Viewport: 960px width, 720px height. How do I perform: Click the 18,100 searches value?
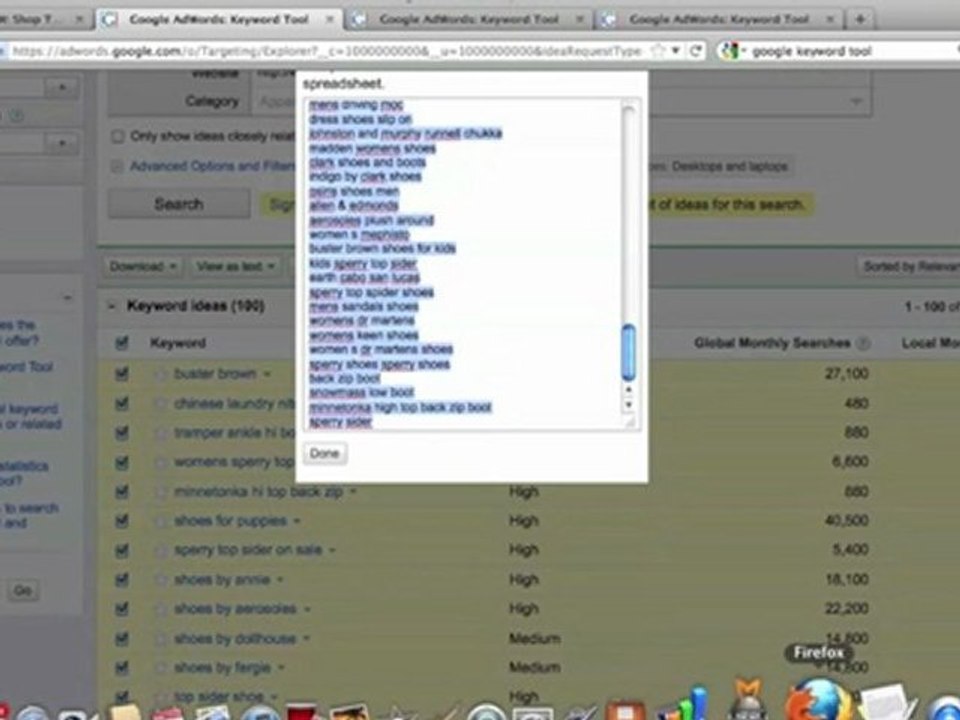pyautogui.click(x=846, y=580)
